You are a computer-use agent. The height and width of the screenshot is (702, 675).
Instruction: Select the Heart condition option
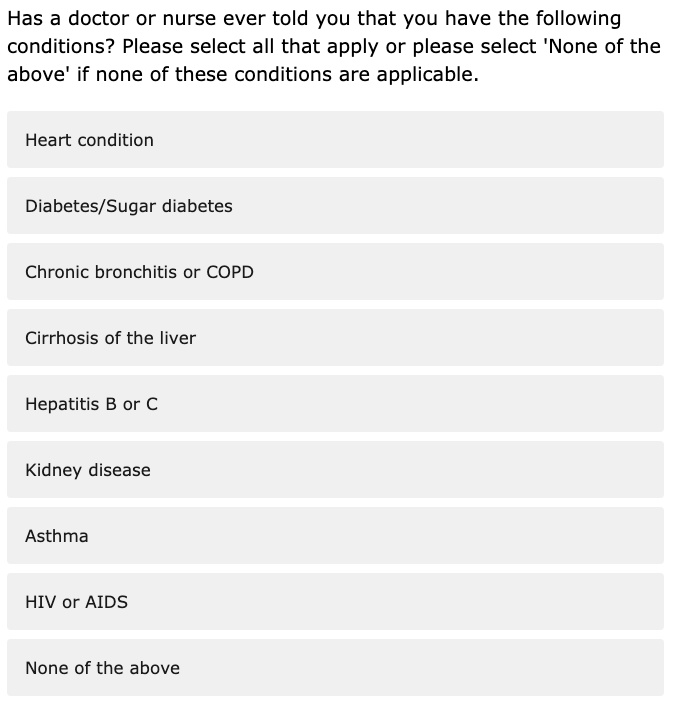point(335,140)
